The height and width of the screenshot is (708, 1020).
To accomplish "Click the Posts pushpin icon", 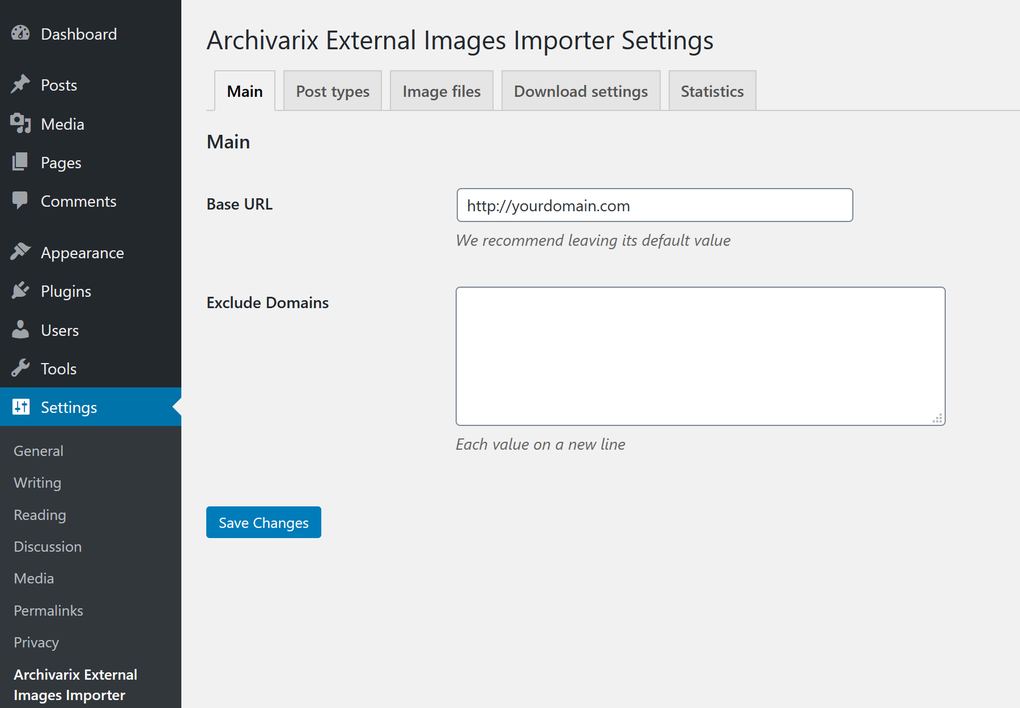I will point(20,85).
